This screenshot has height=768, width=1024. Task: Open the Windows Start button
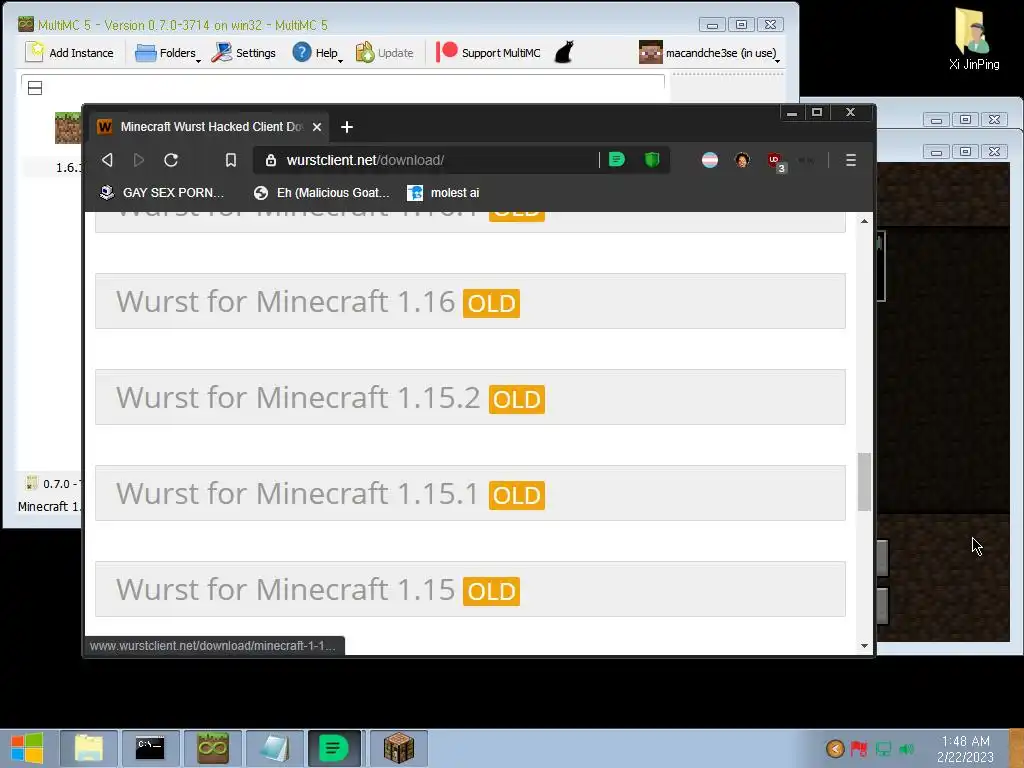(27, 748)
